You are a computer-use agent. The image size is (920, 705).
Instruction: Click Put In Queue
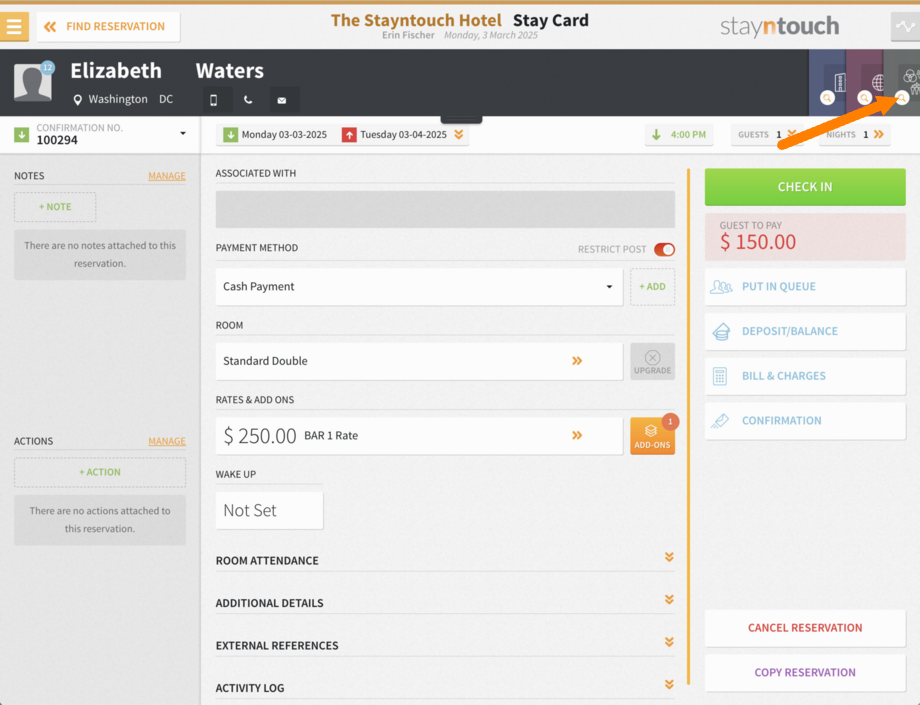tap(805, 287)
